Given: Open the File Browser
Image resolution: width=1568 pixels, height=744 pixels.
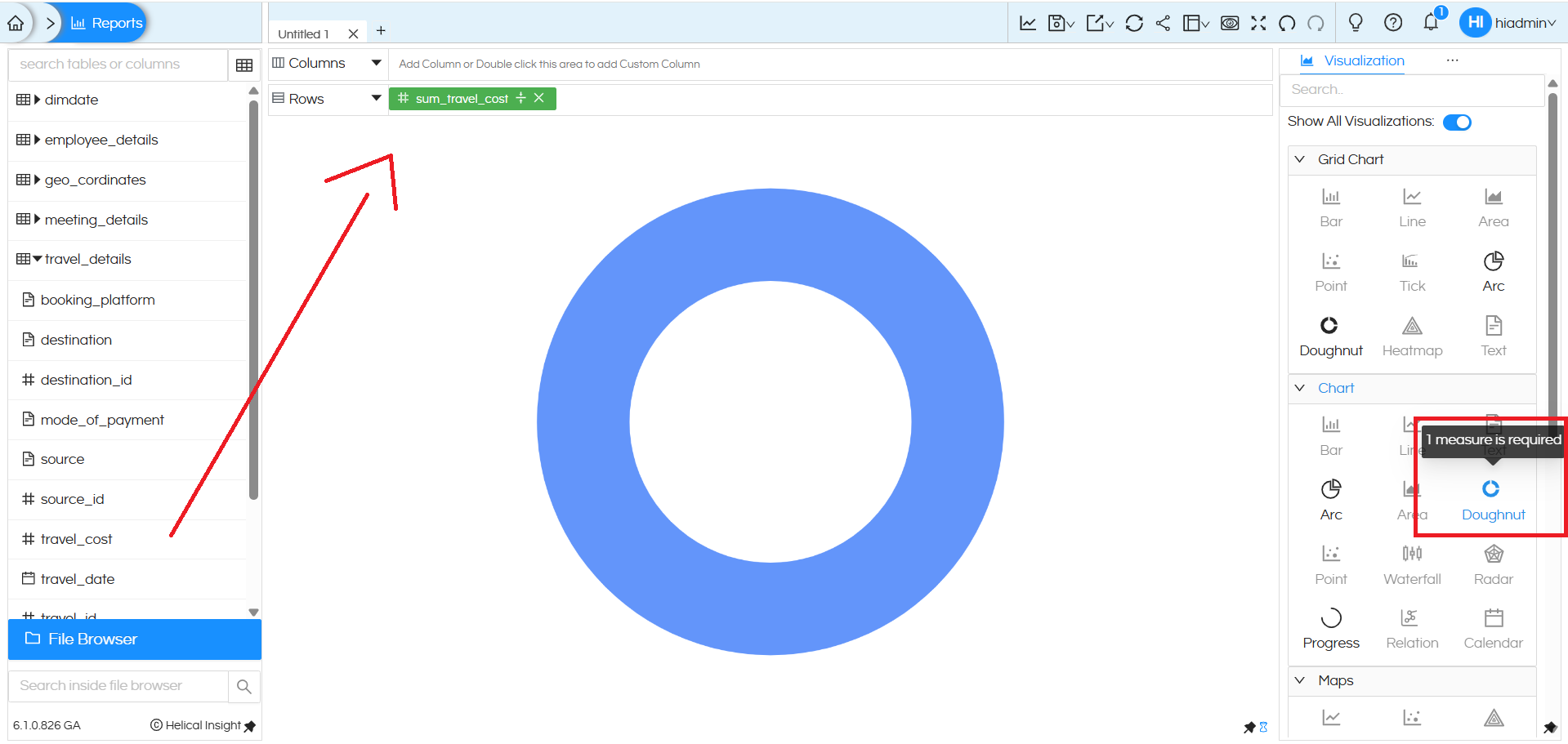Looking at the screenshot, I should (x=92, y=639).
